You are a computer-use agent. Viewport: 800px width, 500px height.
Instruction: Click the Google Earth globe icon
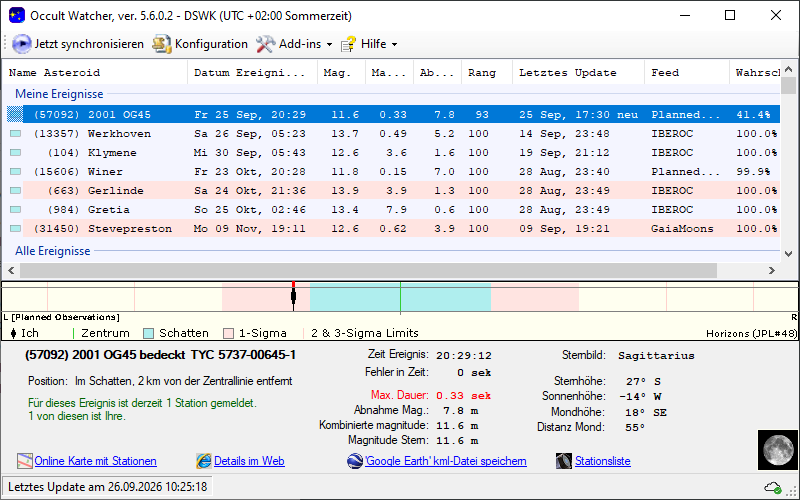click(355, 461)
